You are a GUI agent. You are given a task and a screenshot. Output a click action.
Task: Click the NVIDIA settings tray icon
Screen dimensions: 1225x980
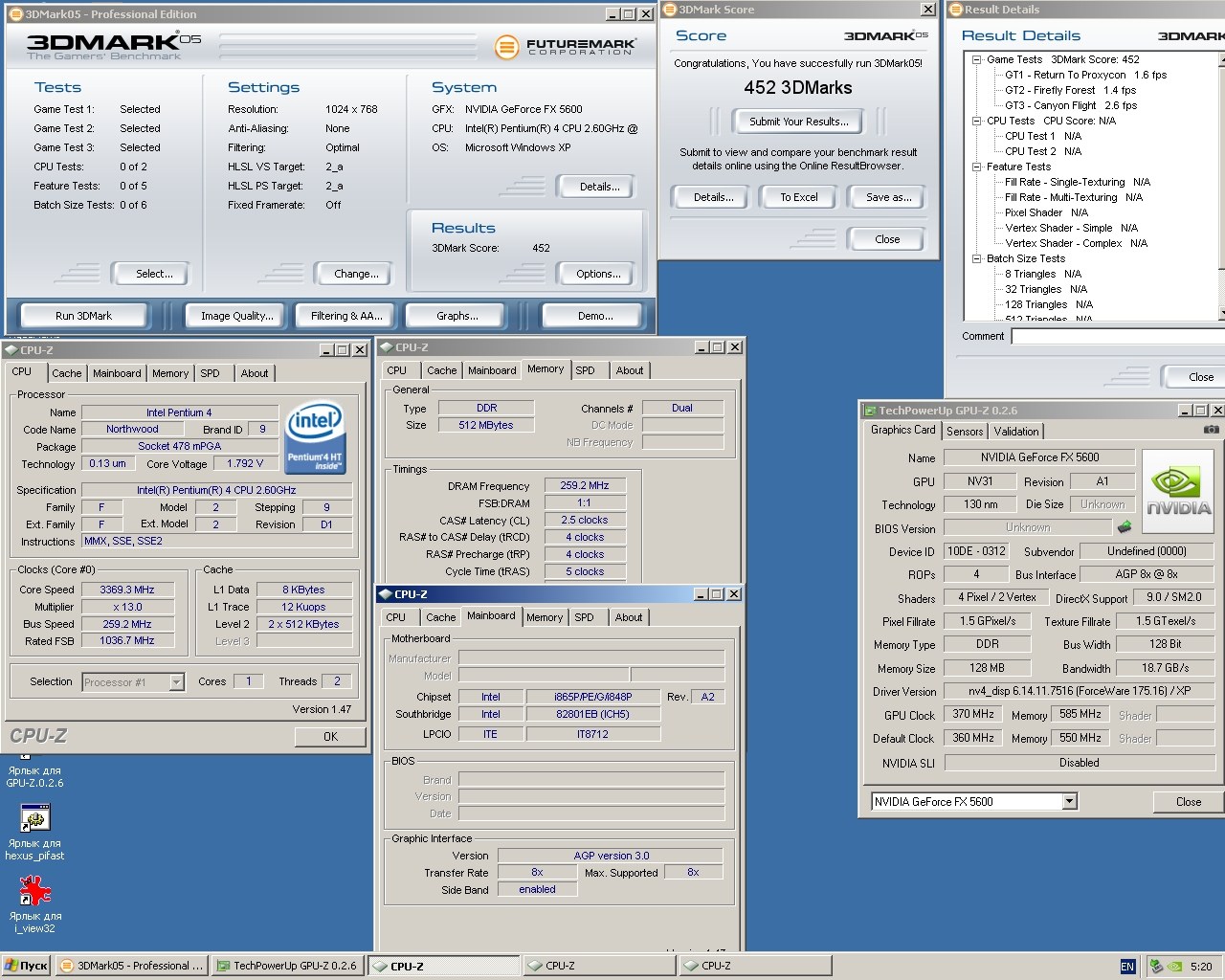click(x=1174, y=967)
